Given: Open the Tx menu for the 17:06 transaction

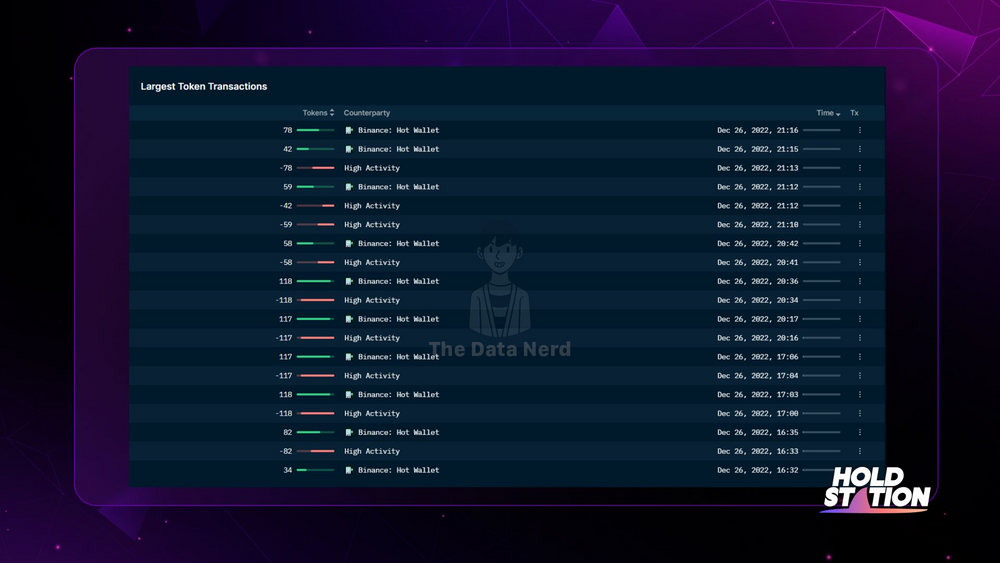Looking at the screenshot, I should coord(860,357).
